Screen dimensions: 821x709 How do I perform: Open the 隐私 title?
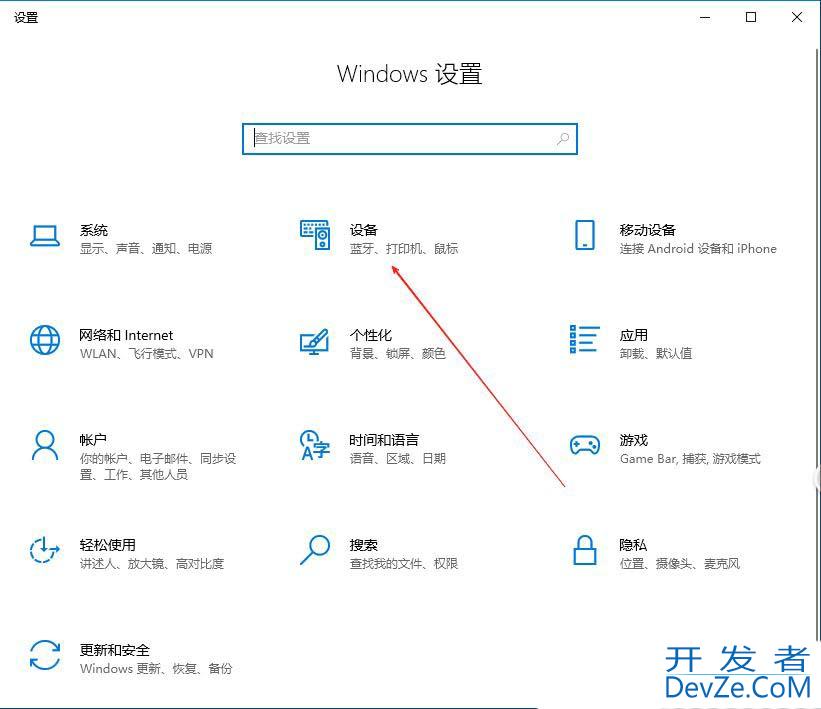(633, 545)
